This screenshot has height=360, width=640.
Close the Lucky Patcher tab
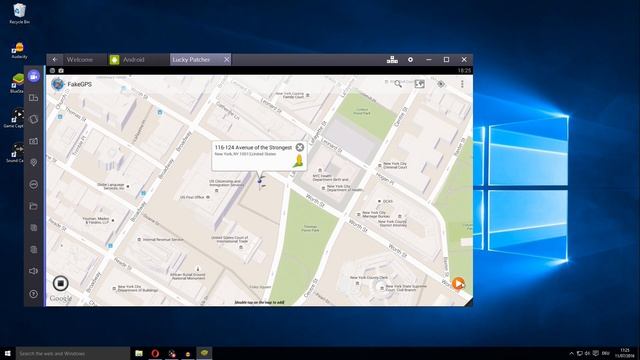[227, 60]
